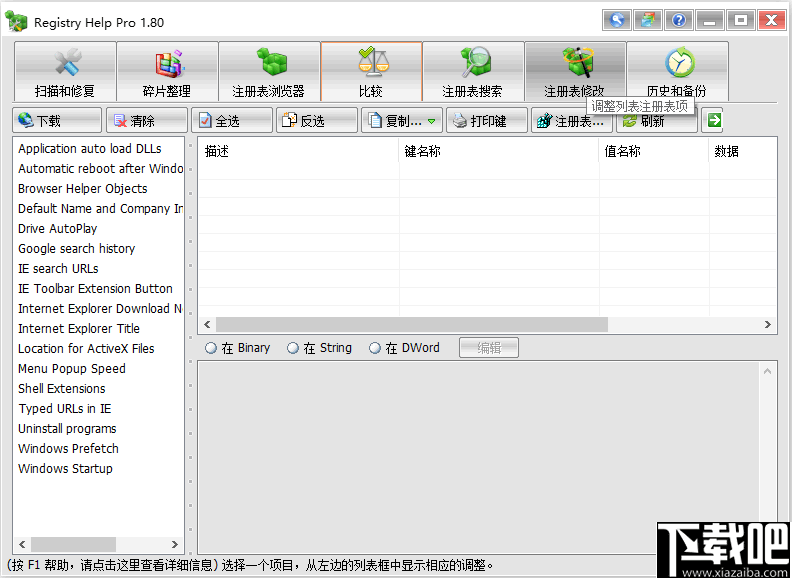The height and width of the screenshot is (578, 792).
Task: Select Windows Startup item
Action: click(x=98, y=469)
